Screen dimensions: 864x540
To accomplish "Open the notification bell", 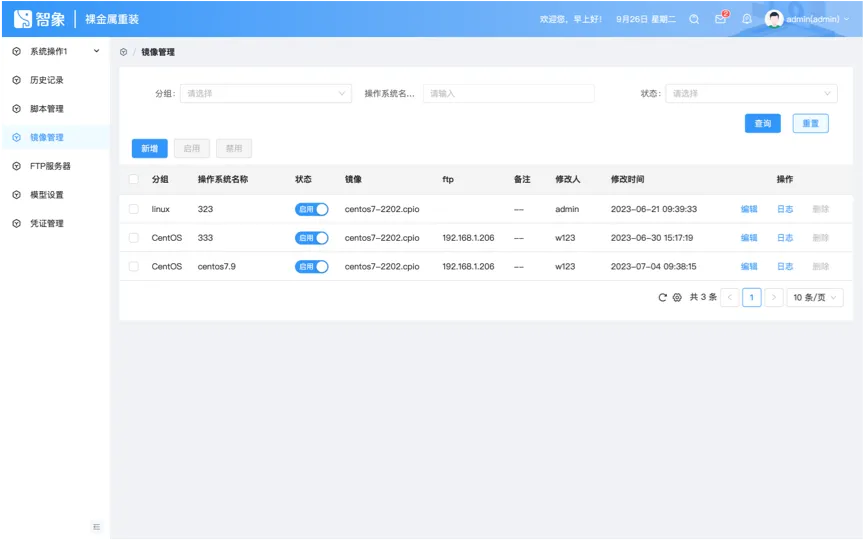I will (746, 19).
